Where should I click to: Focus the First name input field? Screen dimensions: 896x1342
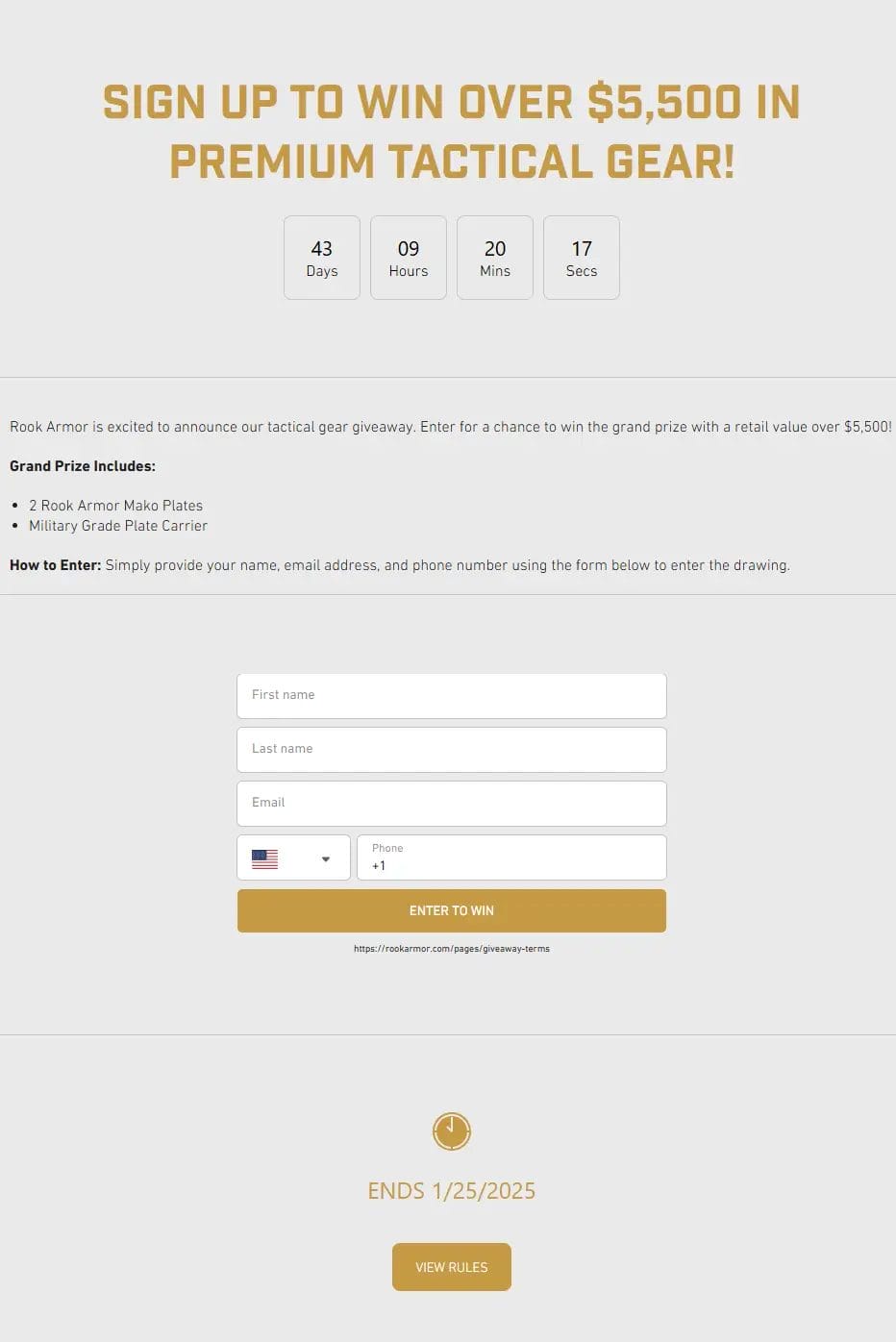pyautogui.click(x=451, y=695)
